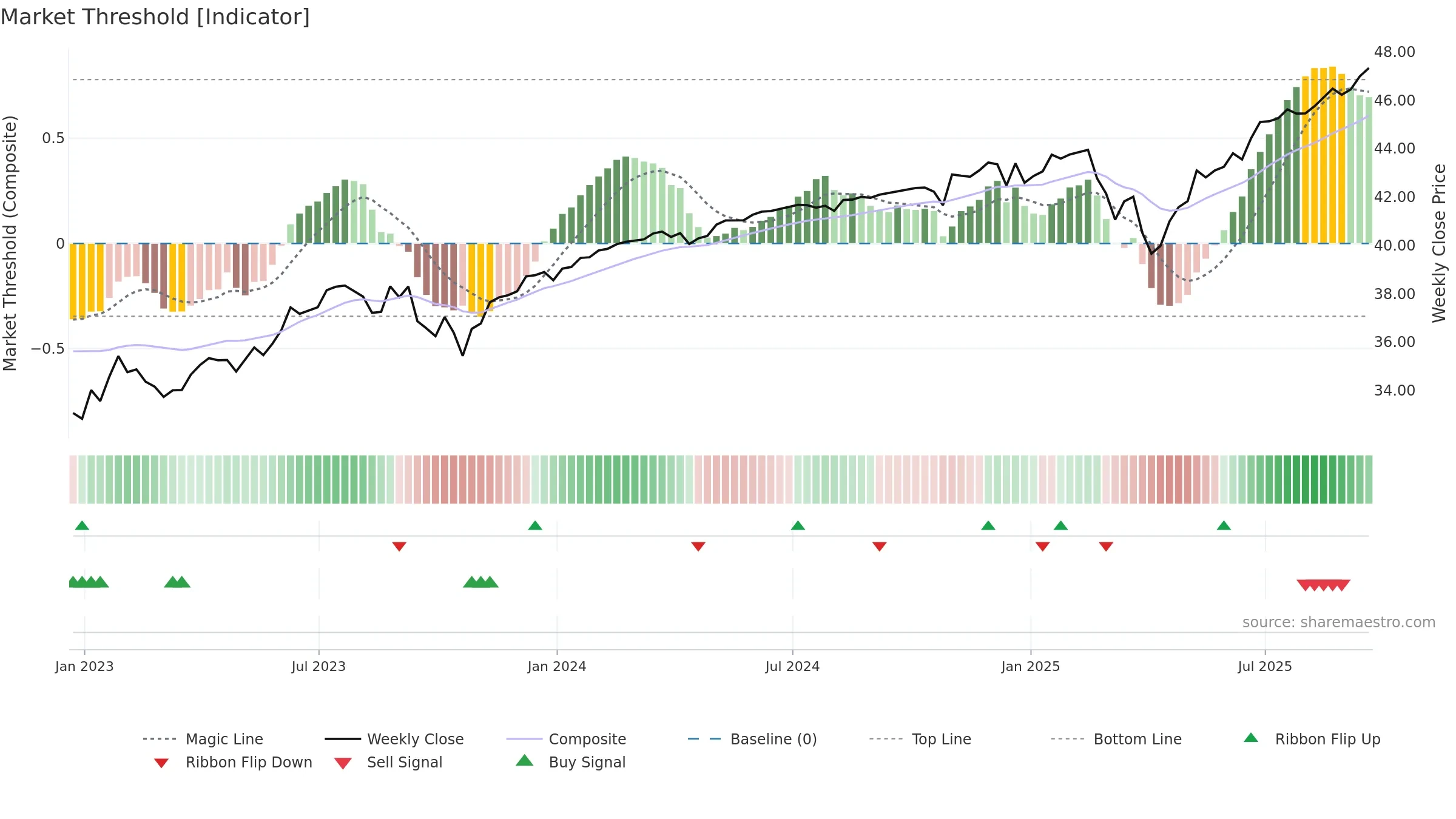The image size is (1456, 819).
Task: Click the source: sharemaestro.com text
Action: (1338, 622)
